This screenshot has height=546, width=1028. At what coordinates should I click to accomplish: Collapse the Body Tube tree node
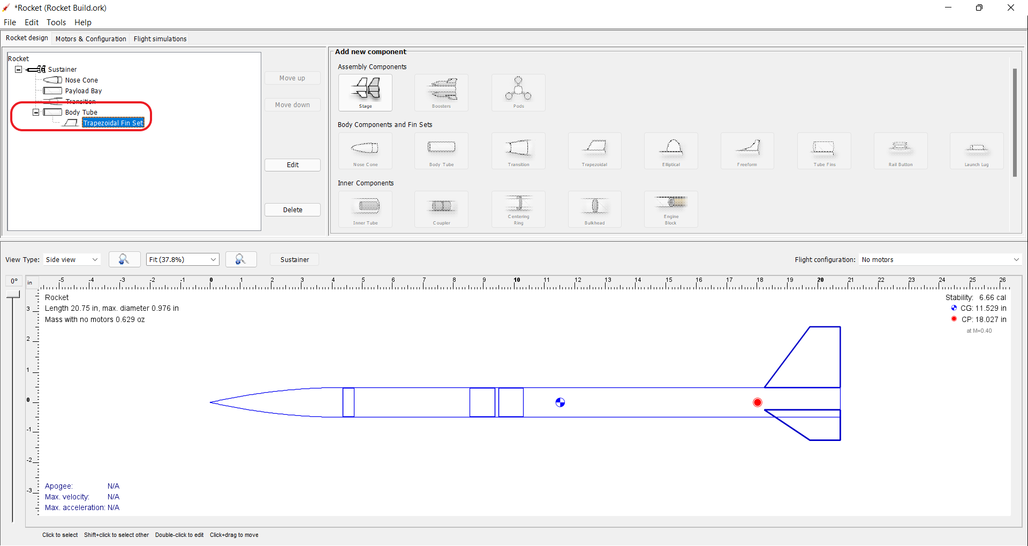point(36,112)
